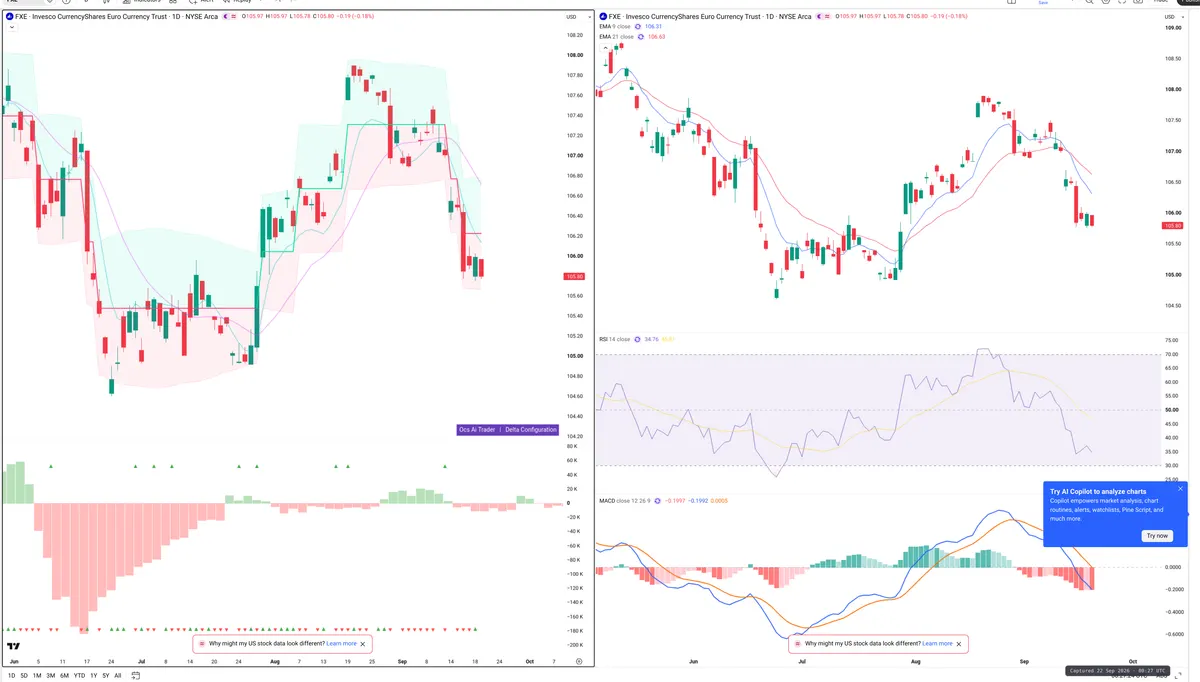The width and height of the screenshot is (1200, 682).
Task: Click the EMA 9 status icon
Action: click(x=640, y=27)
